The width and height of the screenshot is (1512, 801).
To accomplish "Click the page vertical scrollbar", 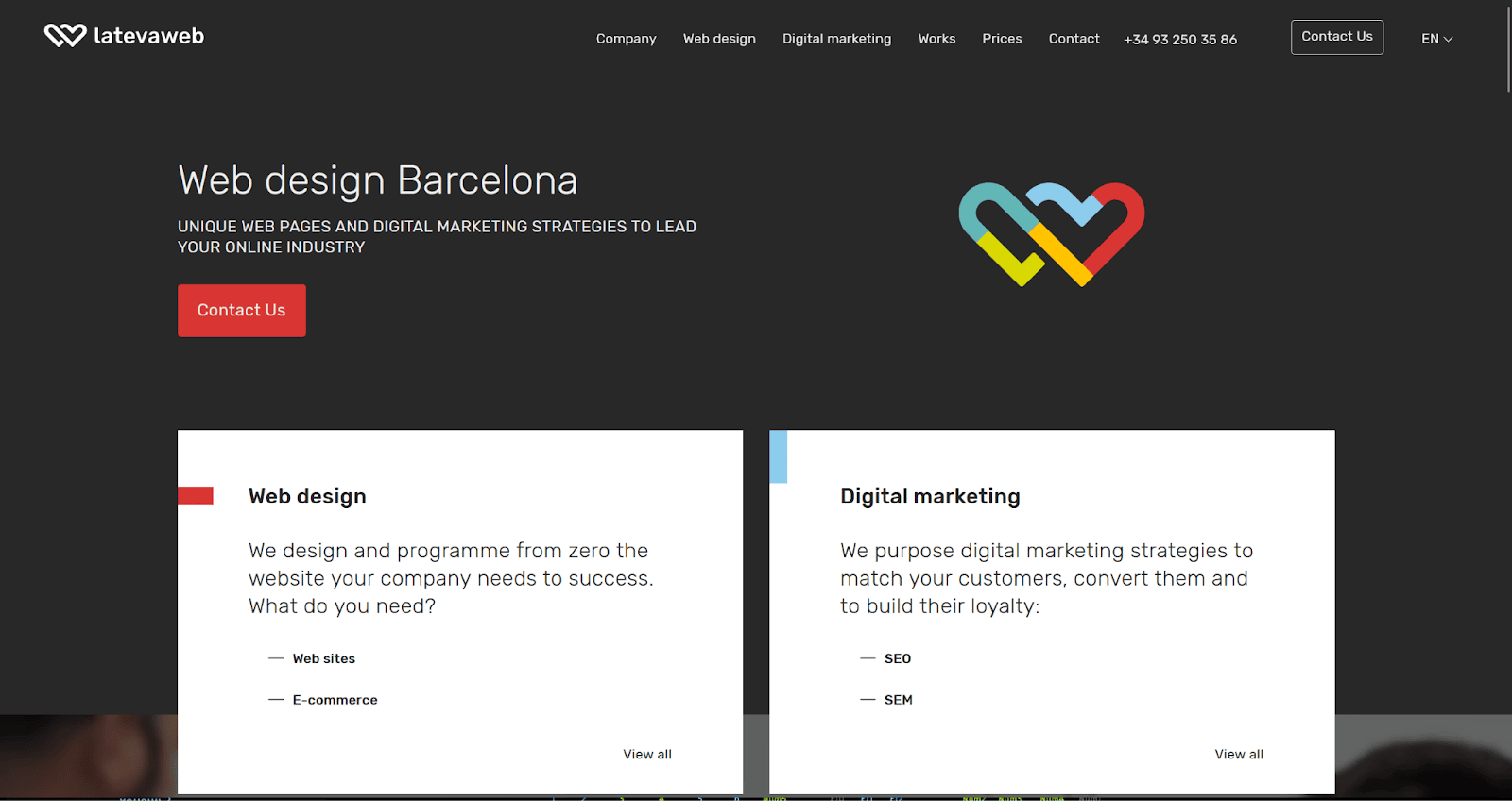I will 1507,47.
